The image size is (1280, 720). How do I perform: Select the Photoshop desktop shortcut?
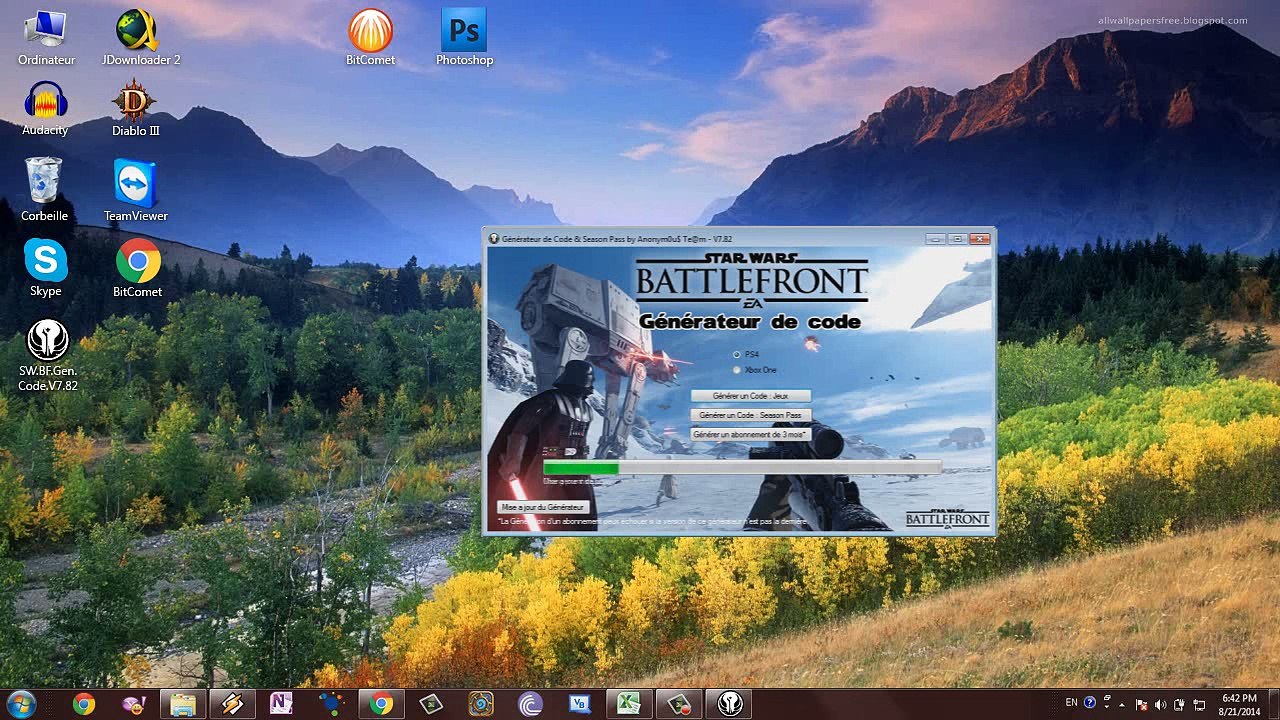[x=464, y=39]
